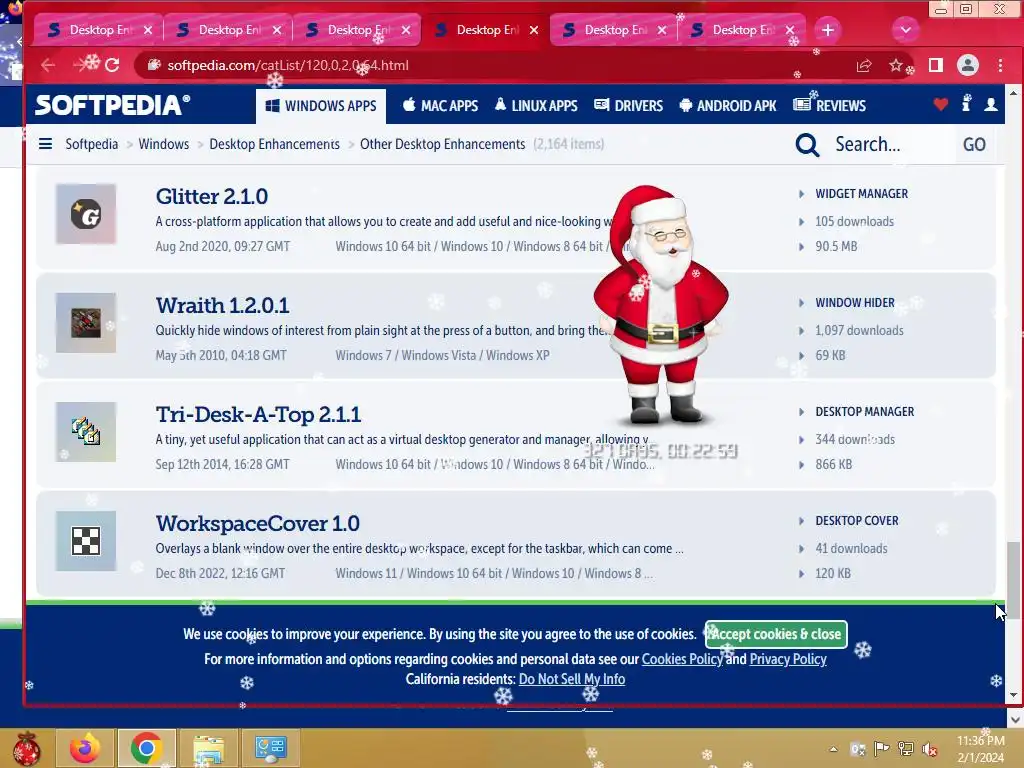1024x768 pixels.
Task: Open WorkspaceCover 1.0 app page
Action: tap(257, 523)
